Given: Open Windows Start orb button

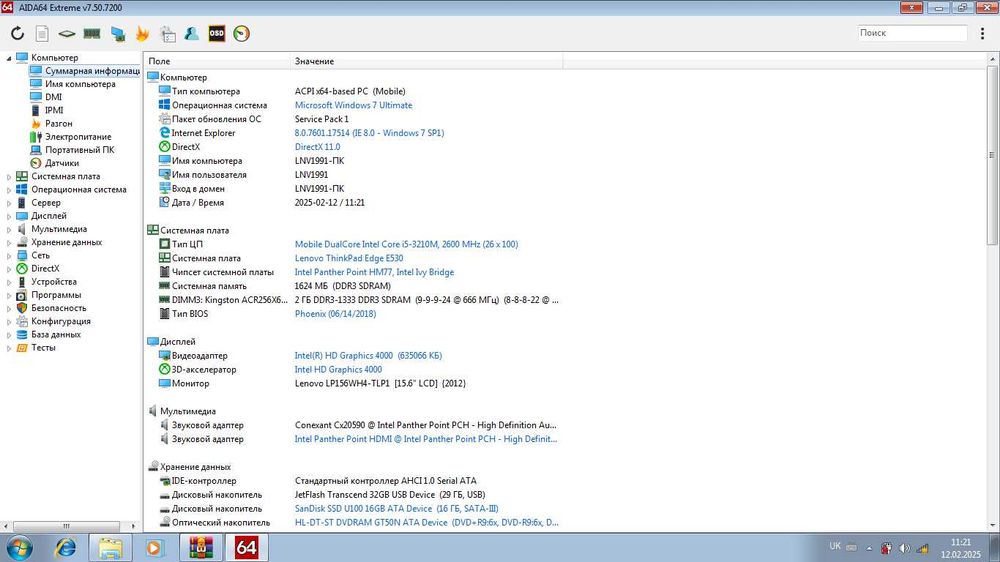Looking at the screenshot, I should [18, 548].
